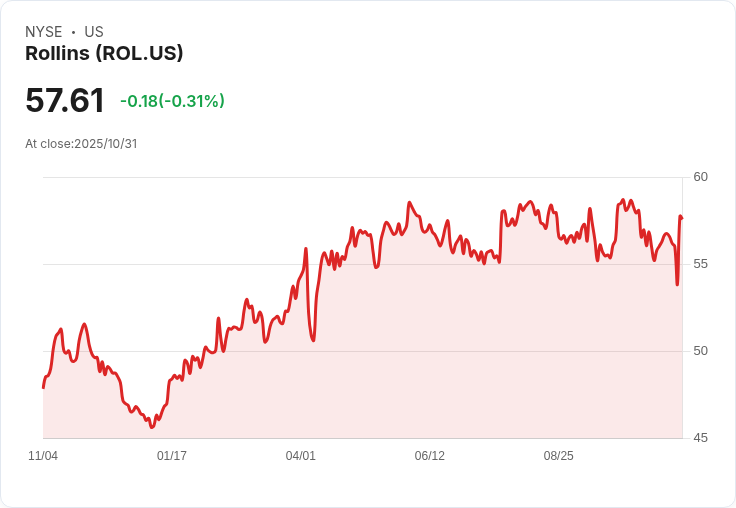The height and width of the screenshot is (508, 736).
Task: Select the 55 price axis label
Action: 700,264
